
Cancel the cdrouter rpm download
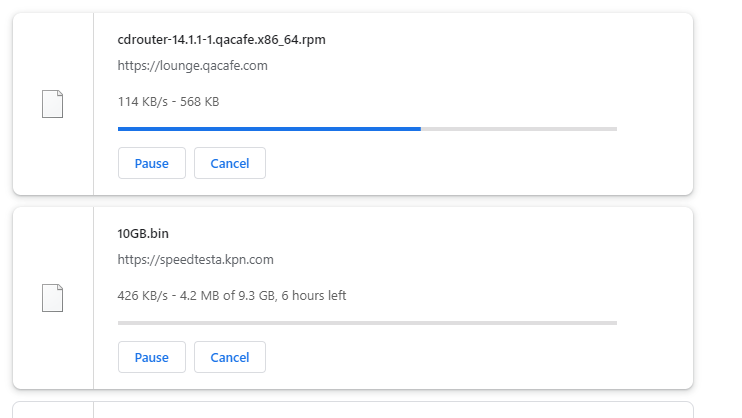[229, 163]
